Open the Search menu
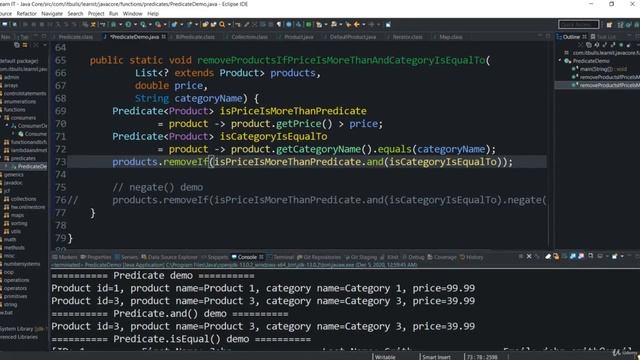Screen dimensions: 640x360 (x=75, y=13)
